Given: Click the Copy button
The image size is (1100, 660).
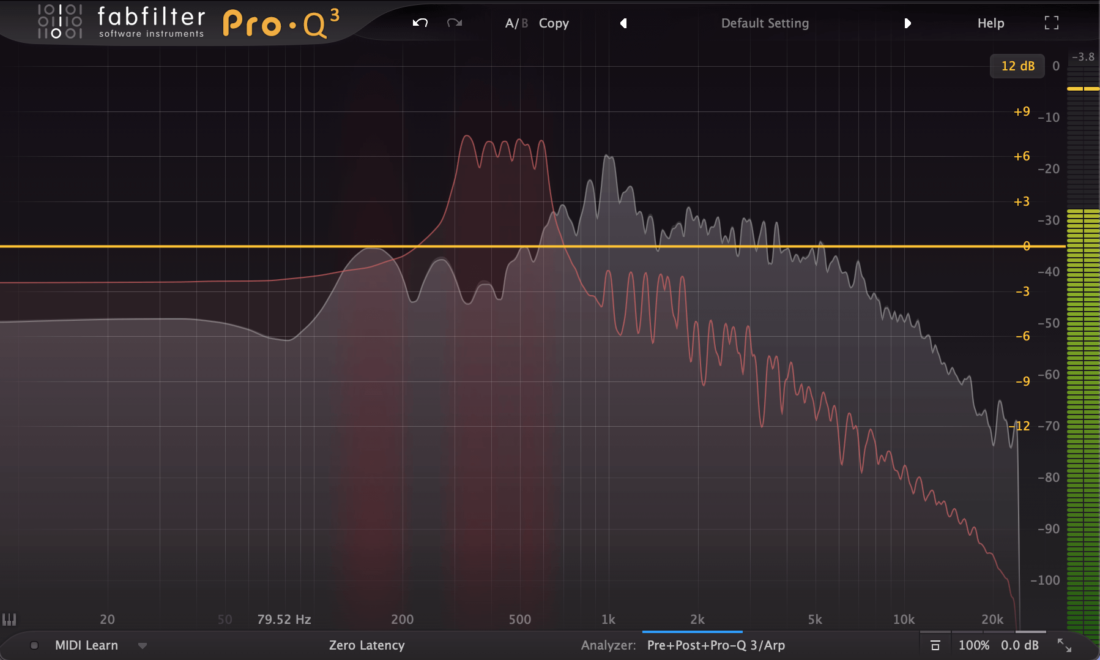Looking at the screenshot, I should [554, 23].
